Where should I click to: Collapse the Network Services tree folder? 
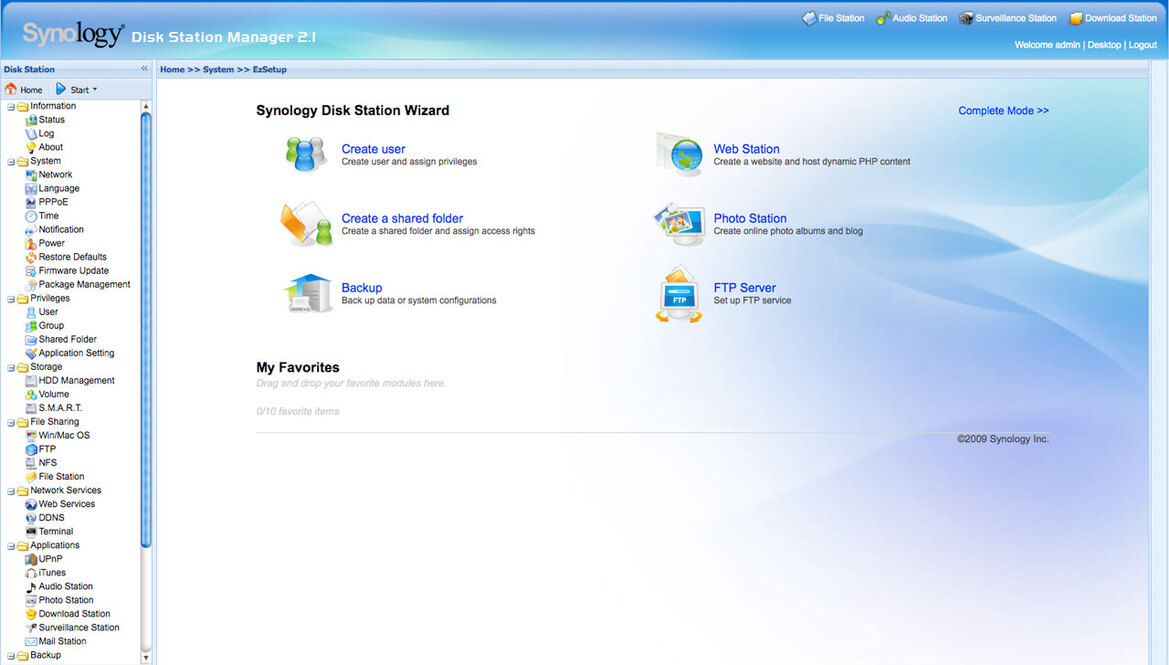(x=11, y=491)
